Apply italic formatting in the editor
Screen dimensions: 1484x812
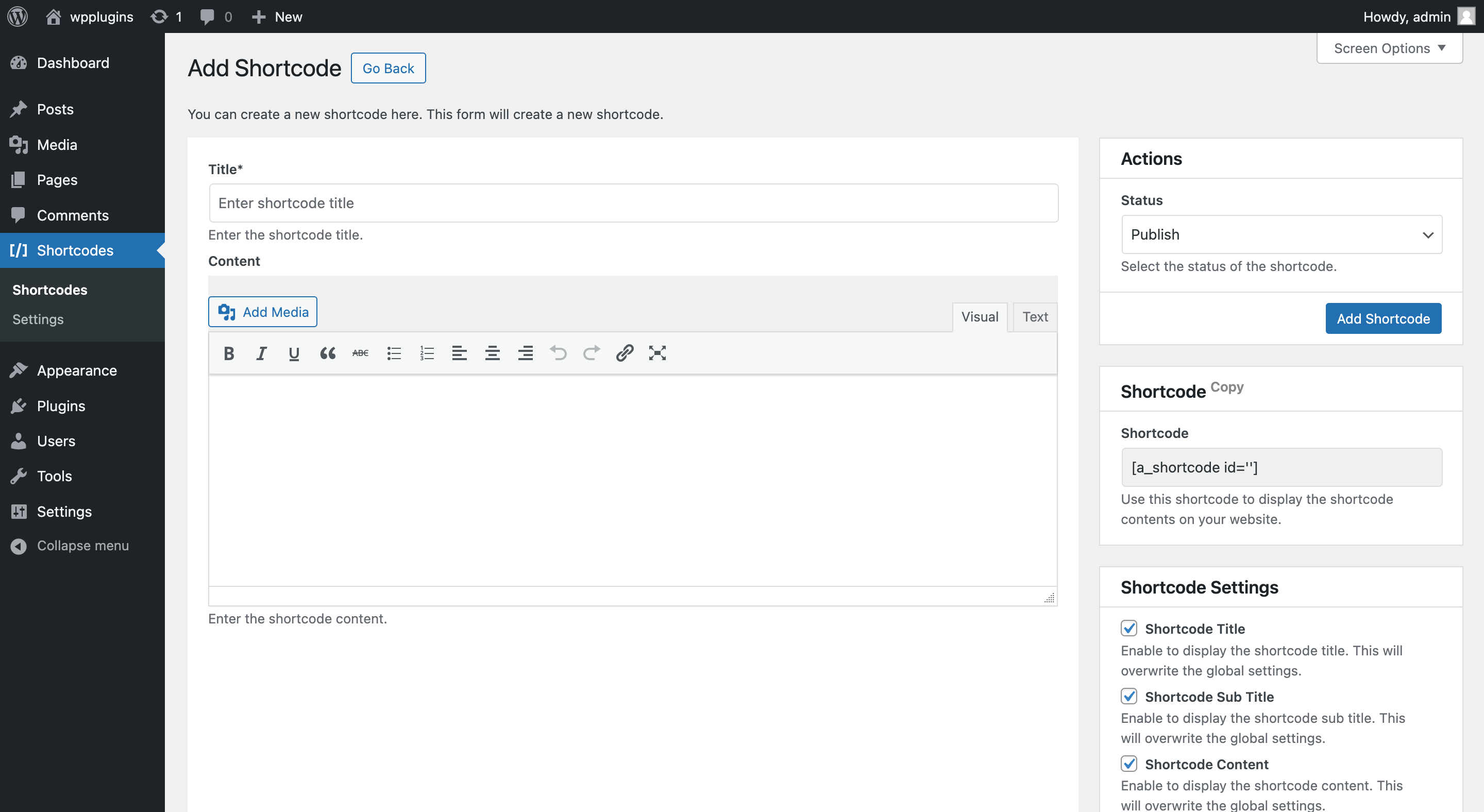coord(262,353)
